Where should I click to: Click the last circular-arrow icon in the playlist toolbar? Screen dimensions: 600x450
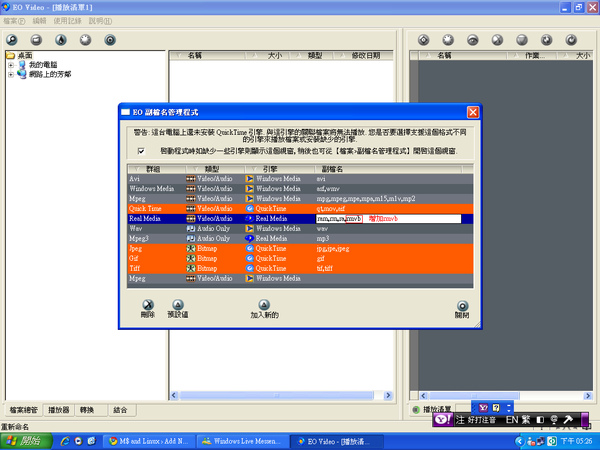coord(571,40)
